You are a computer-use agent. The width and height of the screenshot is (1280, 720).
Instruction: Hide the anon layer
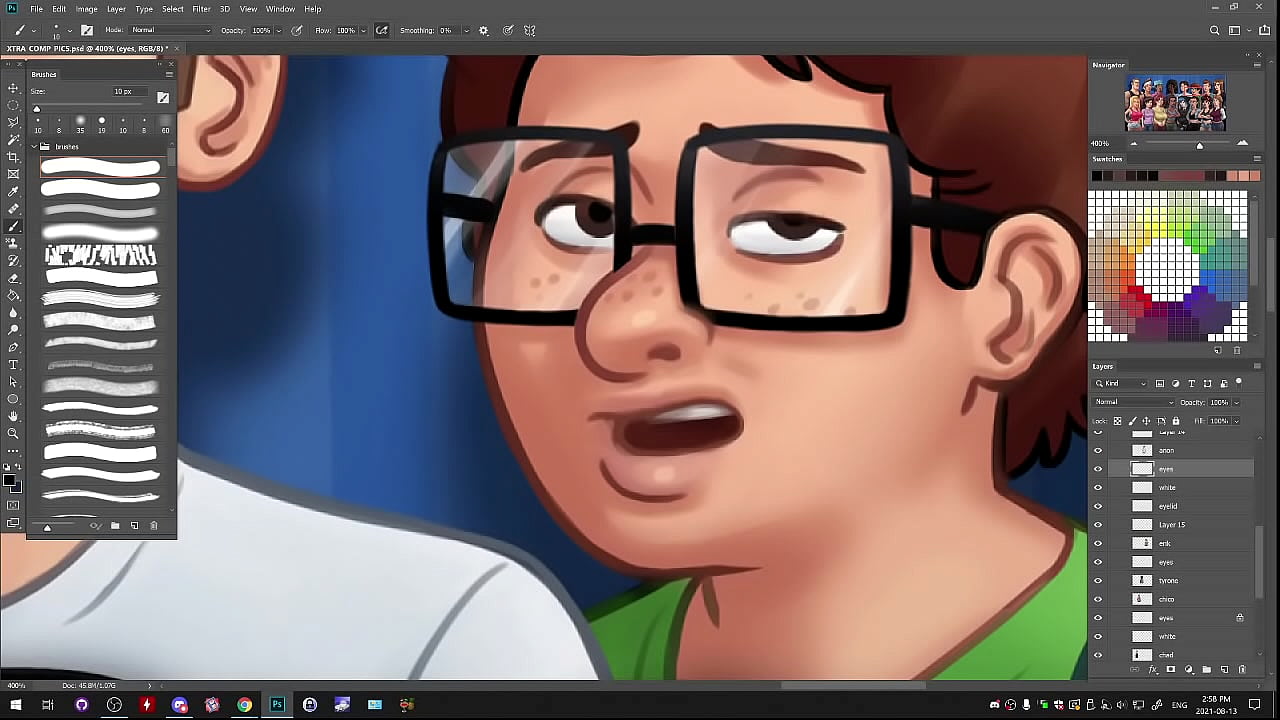[1098, 450]
